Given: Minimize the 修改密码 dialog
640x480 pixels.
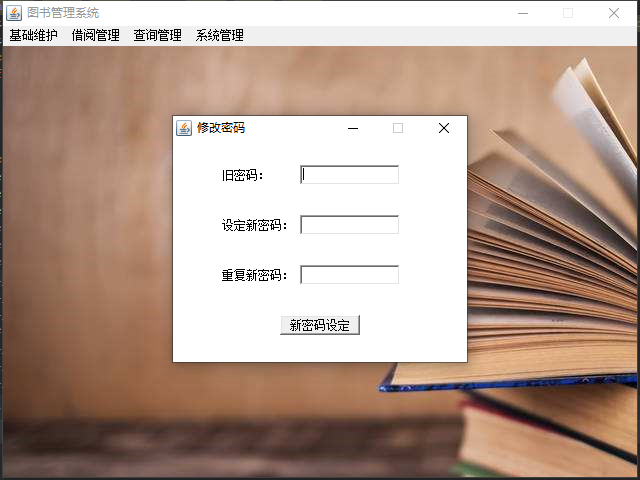Looking at the screenshot, I should click(x=353, y=128).
